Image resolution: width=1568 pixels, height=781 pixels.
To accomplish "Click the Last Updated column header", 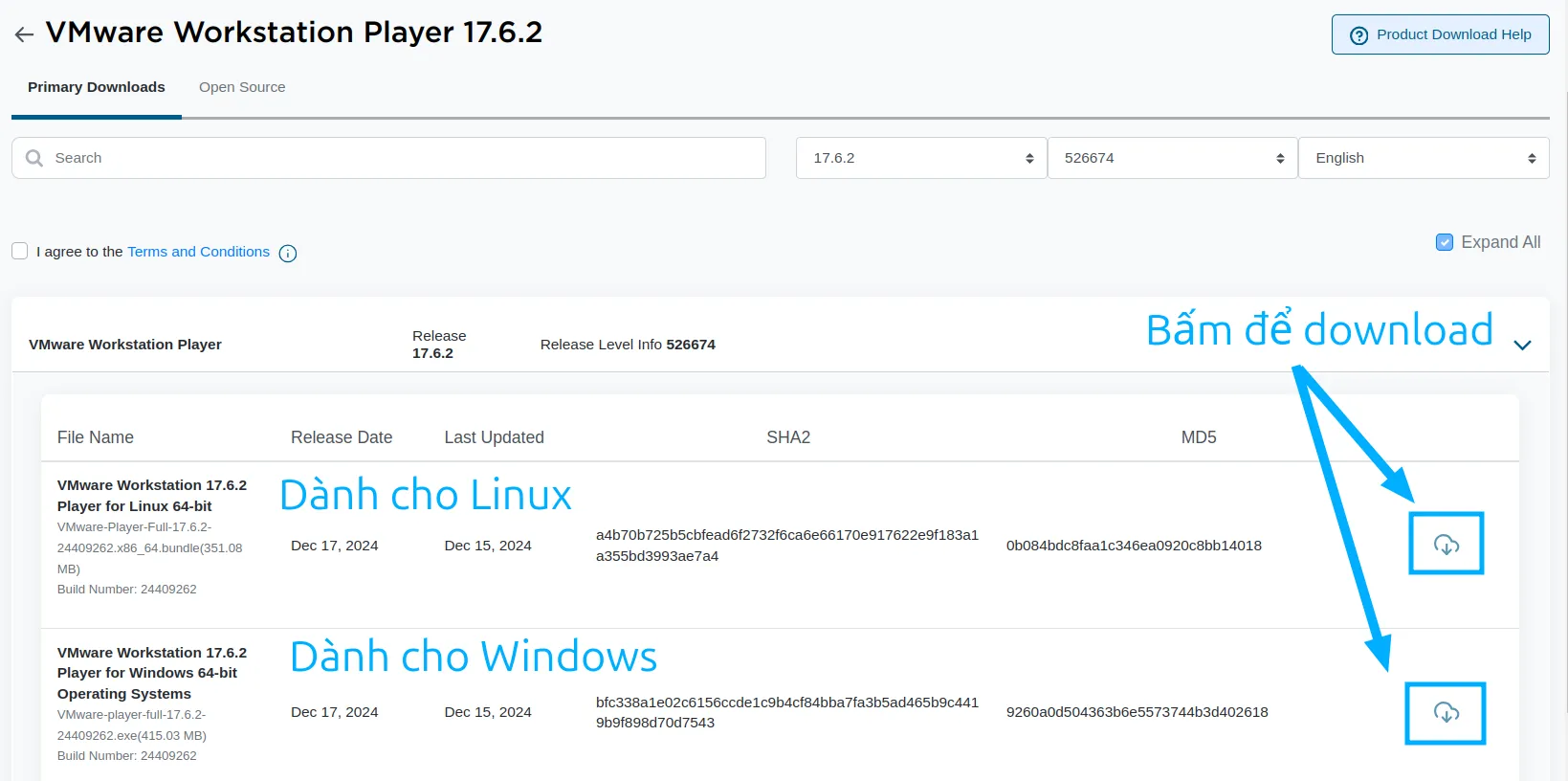I will [x=494, y=437].
